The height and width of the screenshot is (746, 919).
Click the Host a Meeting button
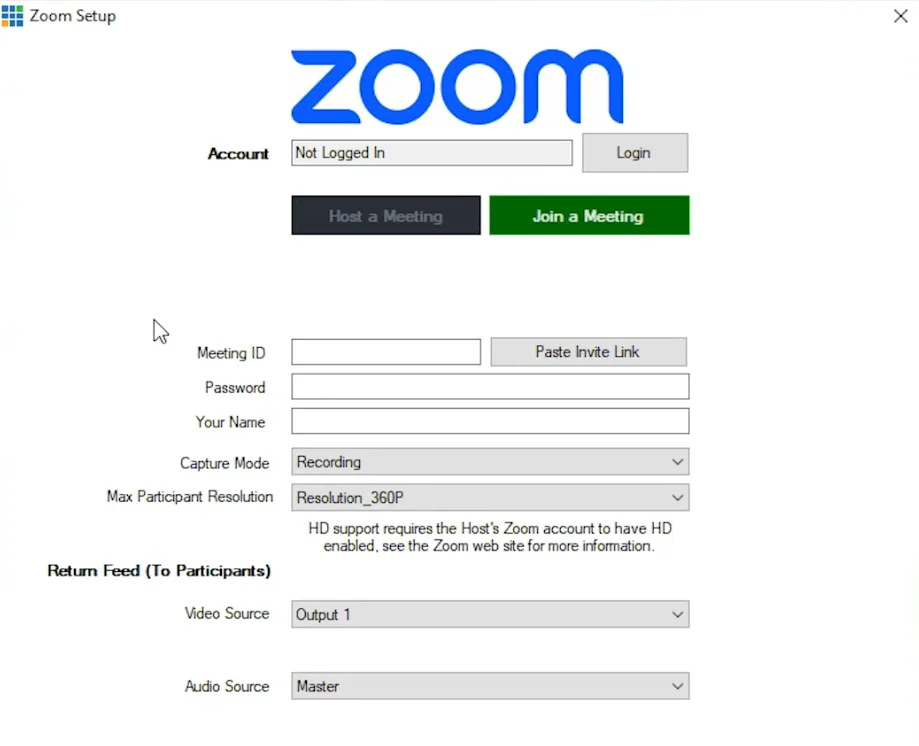385,215
